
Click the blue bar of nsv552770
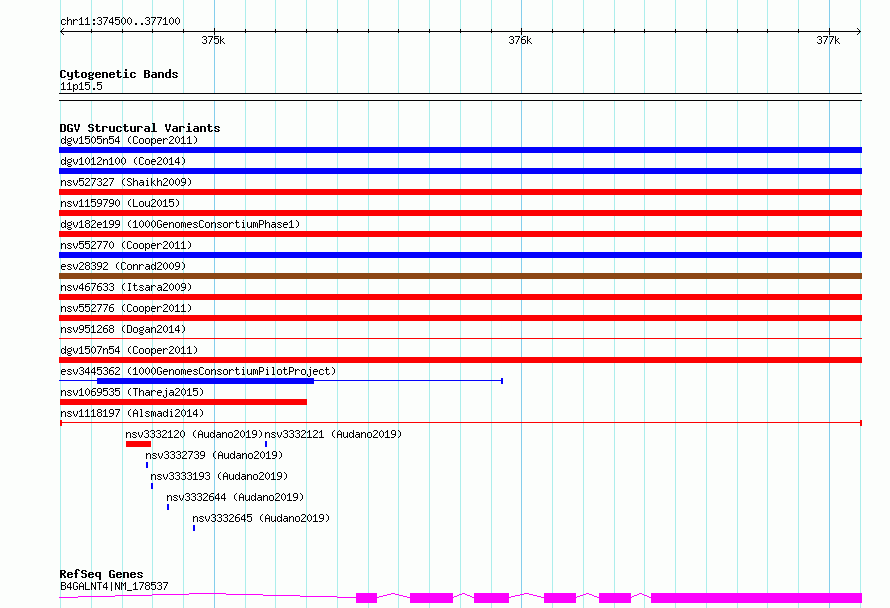460,255
